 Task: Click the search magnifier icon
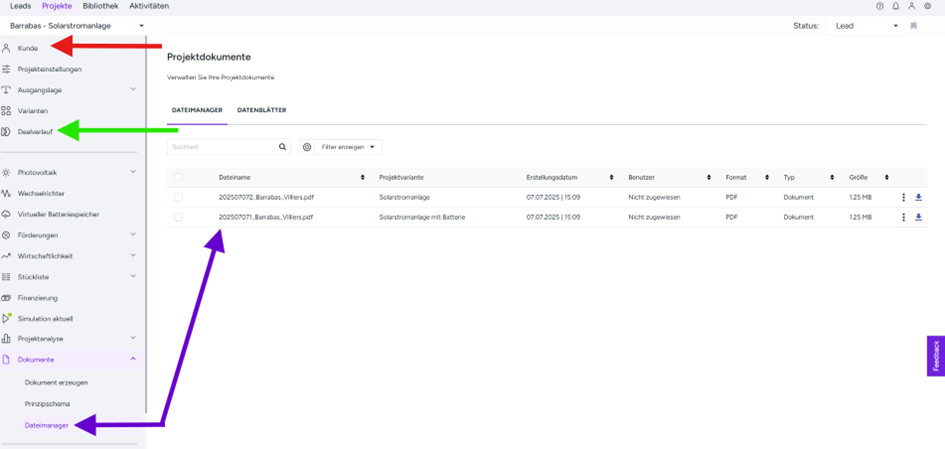[x=283, y=147]
